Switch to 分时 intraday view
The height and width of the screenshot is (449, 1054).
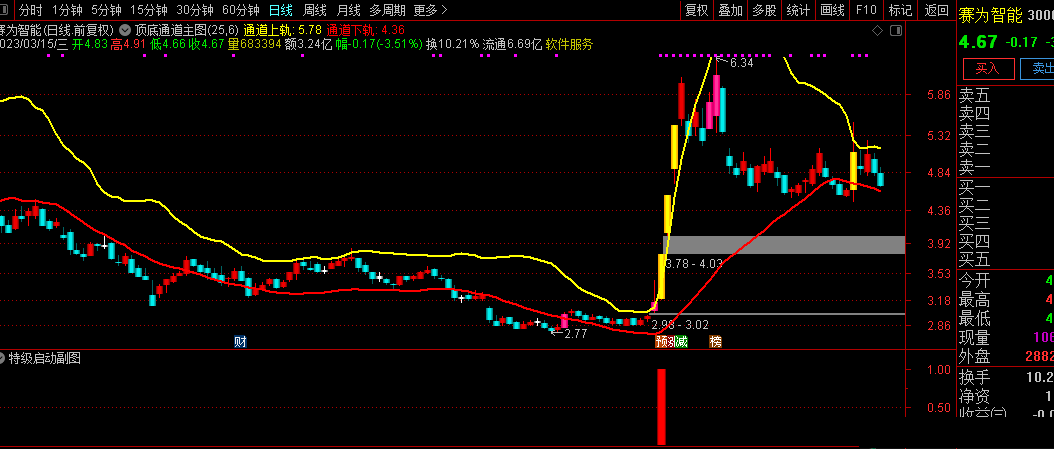point(30,10)
